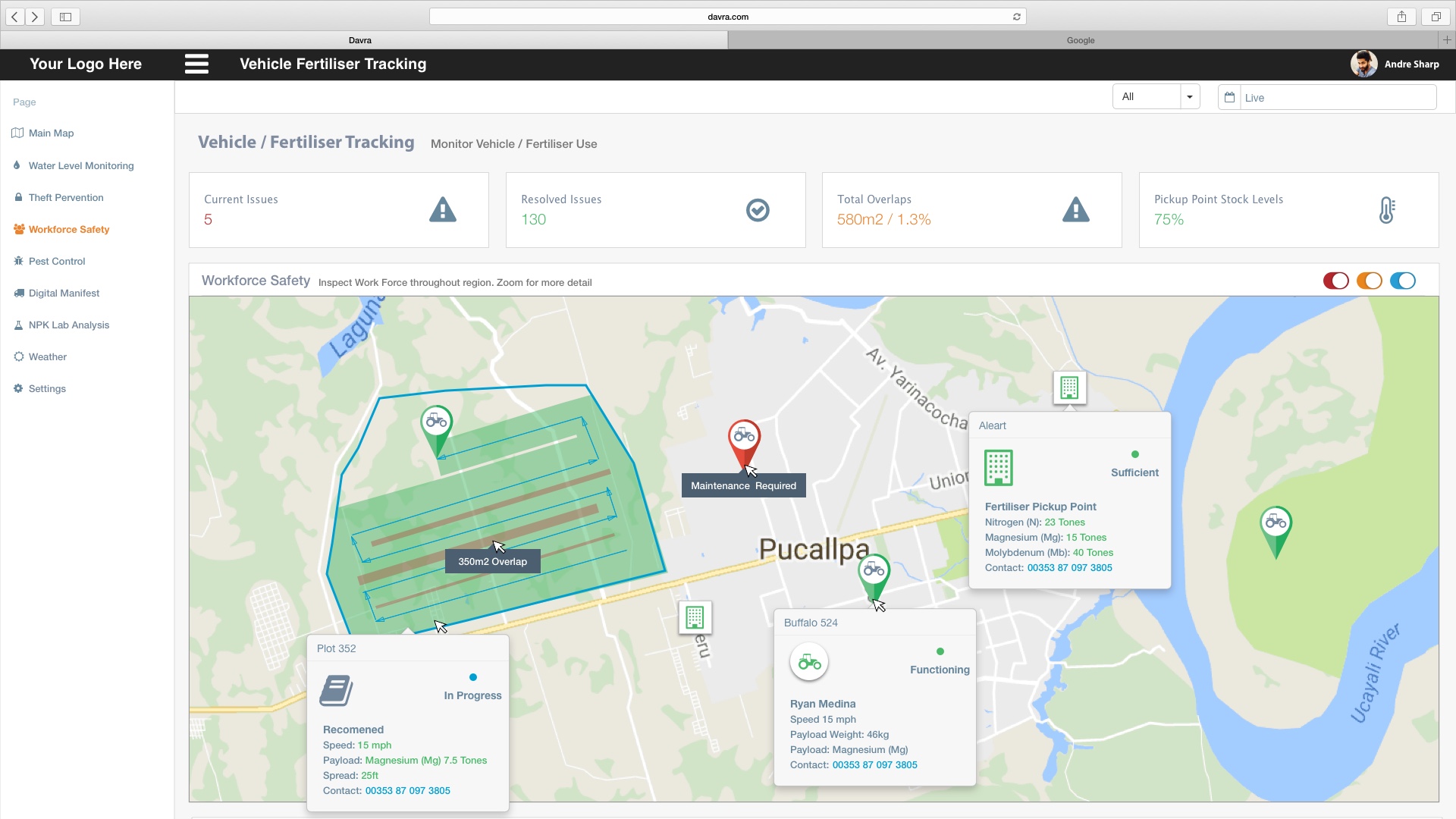Toggle the blue map layer switch
Screen dimensions: 1456x819
click(x=1403, y=281)
